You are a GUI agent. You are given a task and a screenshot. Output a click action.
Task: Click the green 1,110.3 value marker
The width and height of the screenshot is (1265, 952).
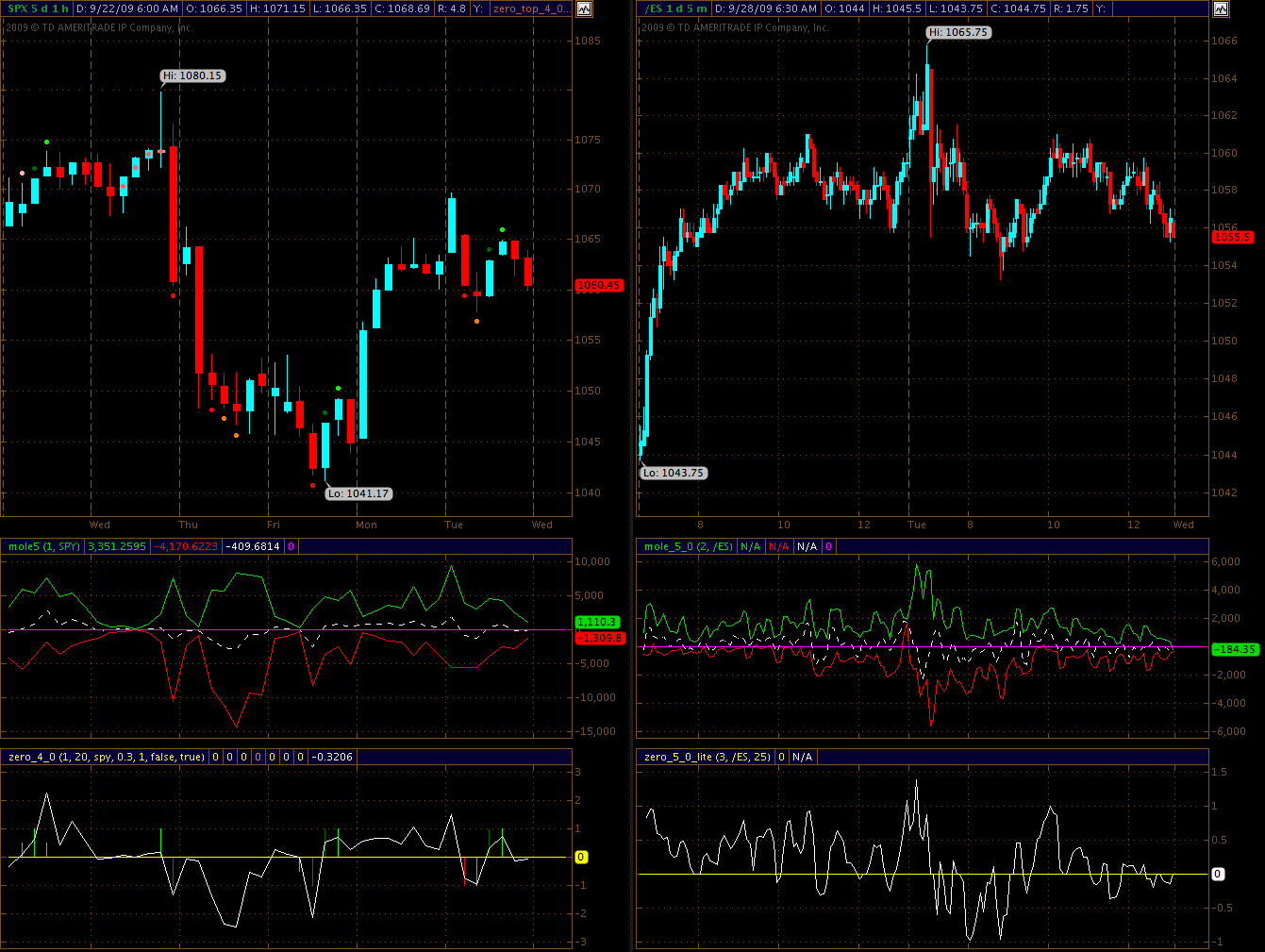[x=597, y=622]
